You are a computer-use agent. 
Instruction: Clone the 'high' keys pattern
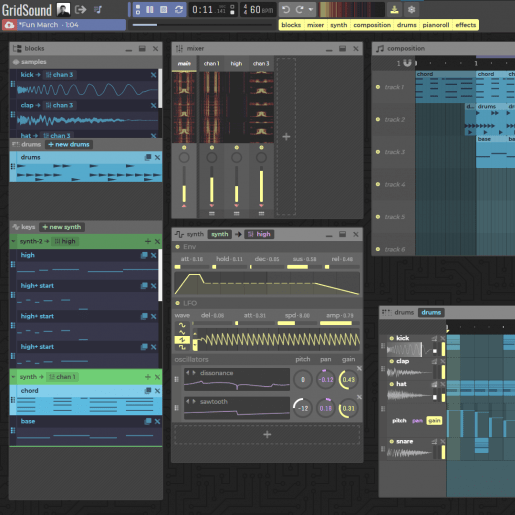point(144,255)
